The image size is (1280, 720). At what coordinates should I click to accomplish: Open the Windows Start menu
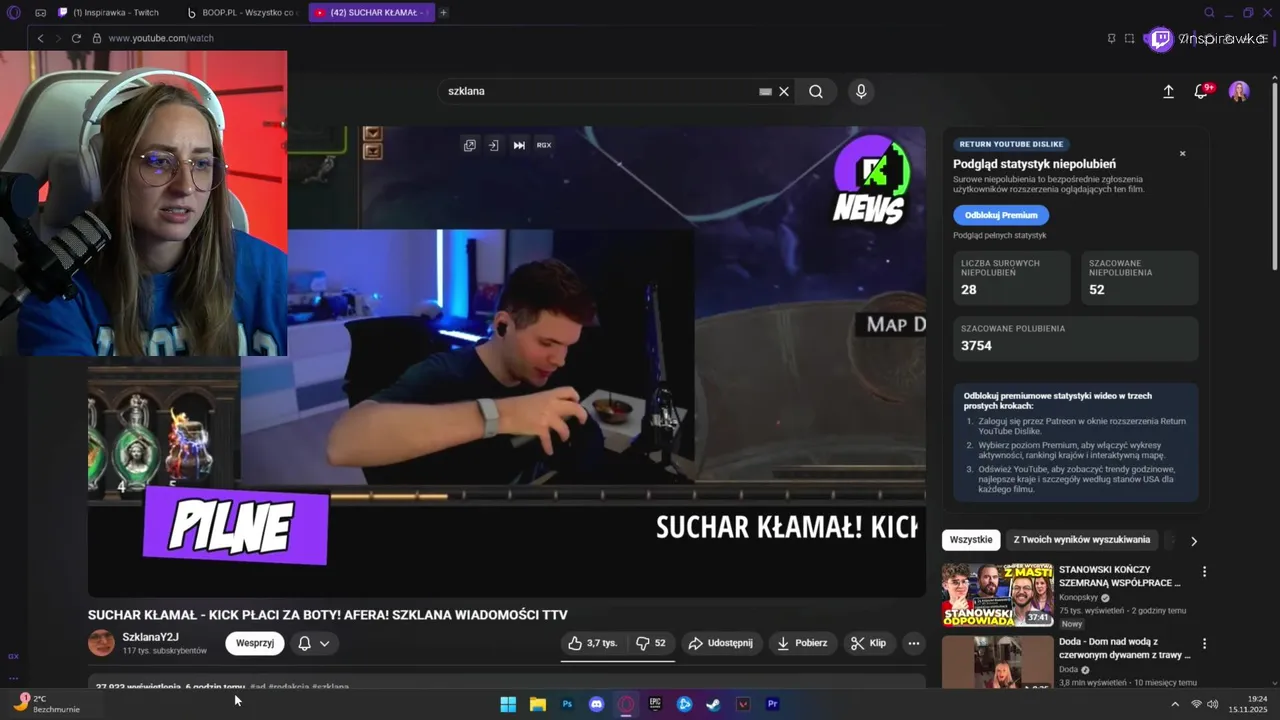pyautogui.click(x=508, y=704)
